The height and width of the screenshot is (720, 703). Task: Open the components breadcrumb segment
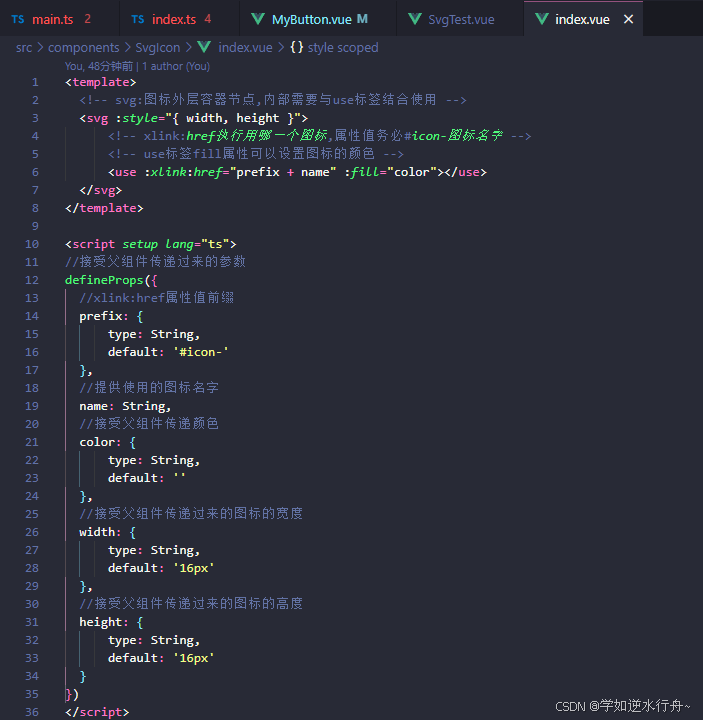[x=84, y=47]
